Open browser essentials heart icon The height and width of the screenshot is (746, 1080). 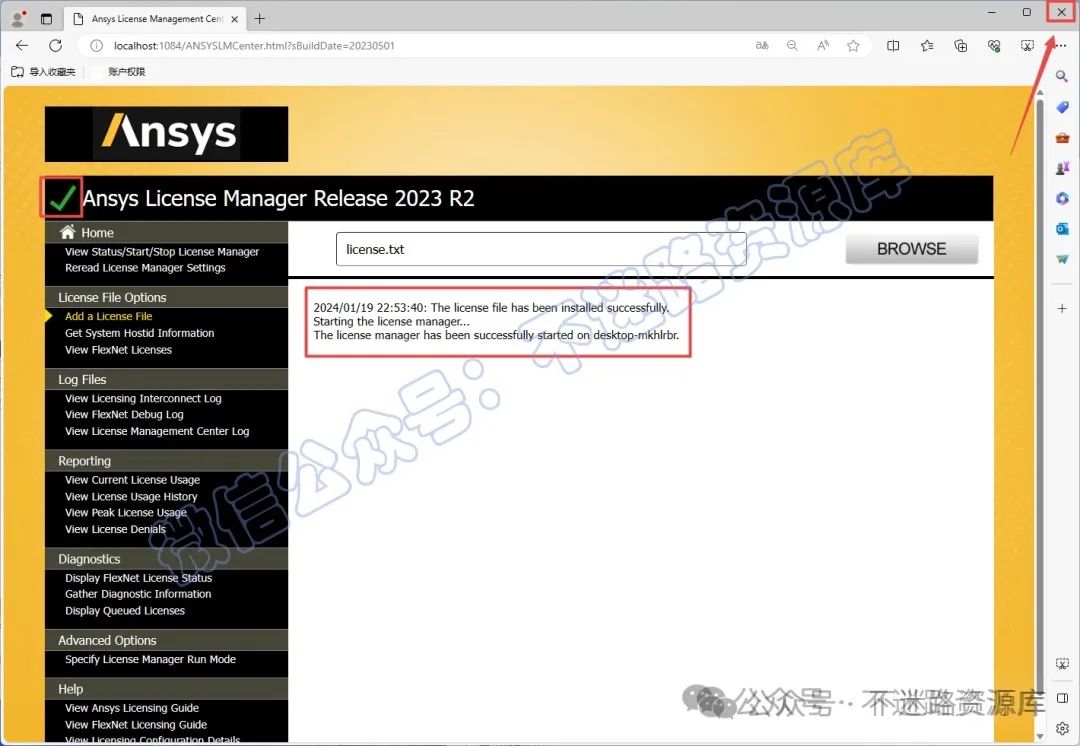click(994, 45)
